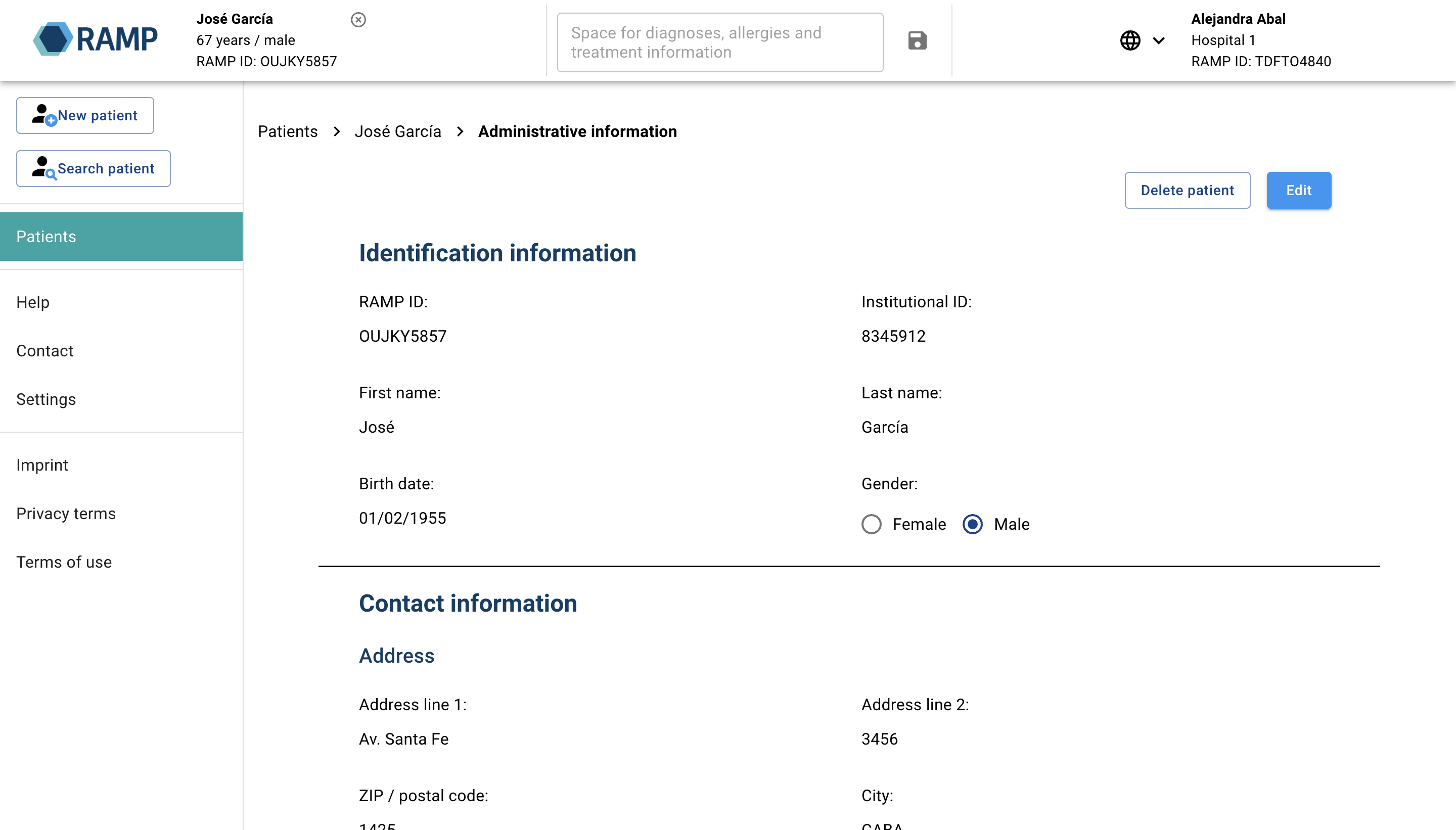This screenshot has height=830, width=1456.
Task: Click the RAMP hexagon logo
Action: (x=53, y=39)
